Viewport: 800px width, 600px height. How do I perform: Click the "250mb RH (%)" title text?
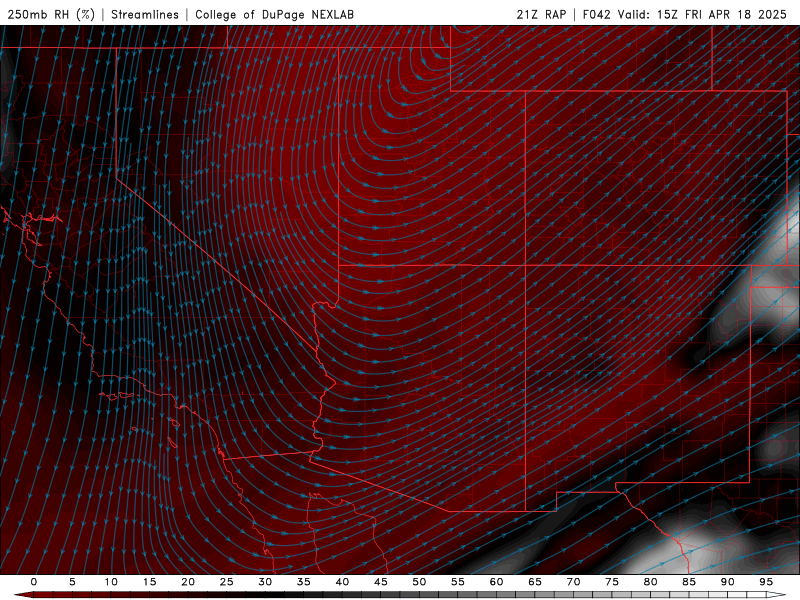pyautogui.click(x=51, y=14)
